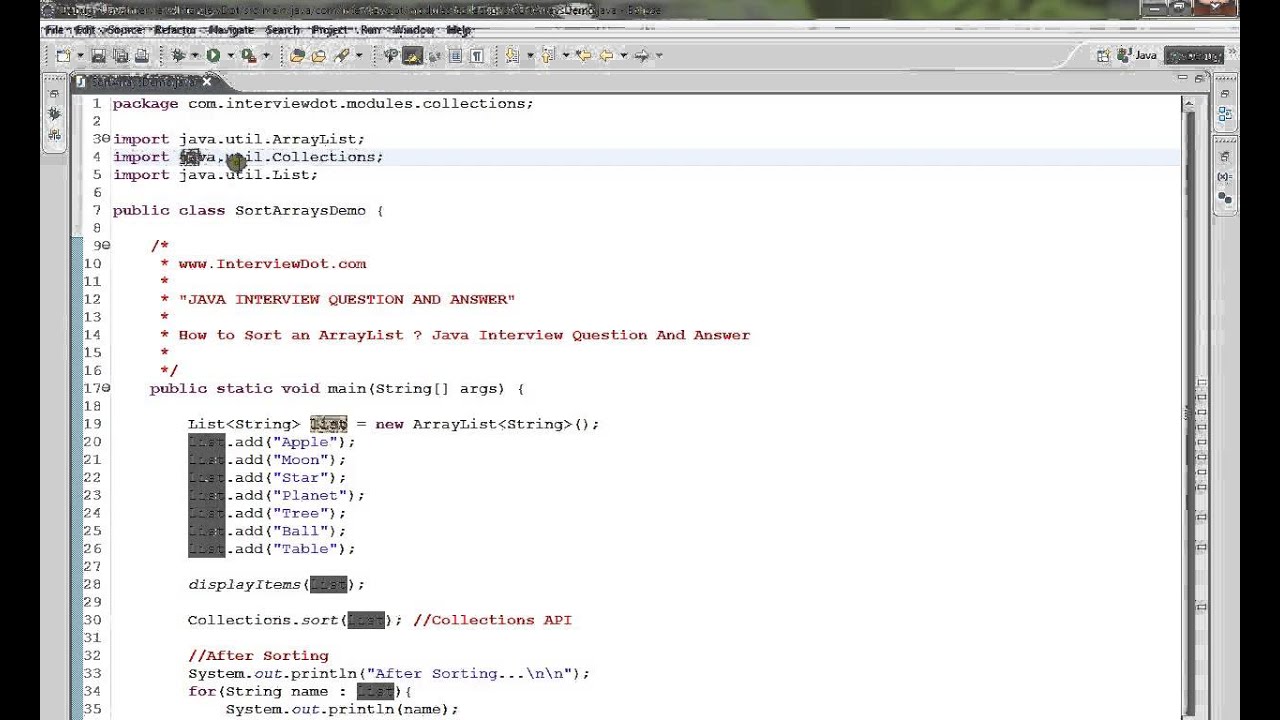Image resolution: width=1280 pixels, height=720 pixels.
Task: Click the Open Task folder icon
Action: coord(318,56)
